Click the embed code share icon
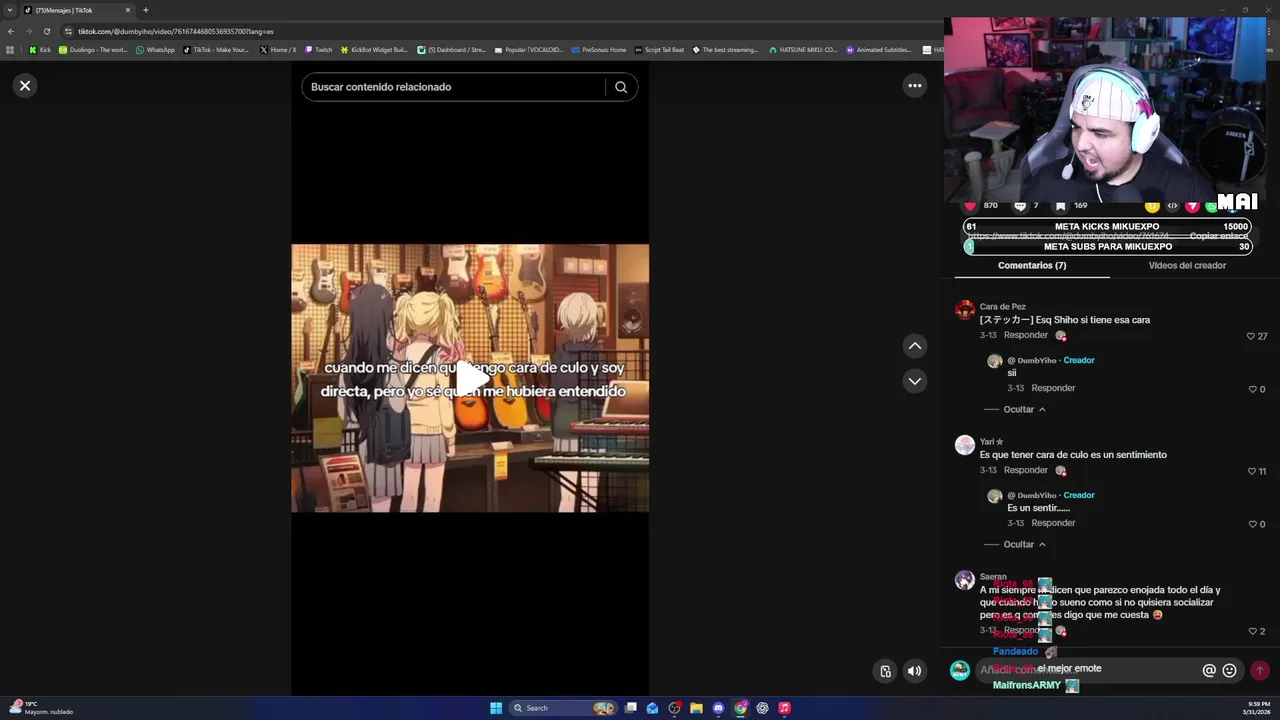The width and height of the screenshot is (1280, 720). tap(1172, 206)
